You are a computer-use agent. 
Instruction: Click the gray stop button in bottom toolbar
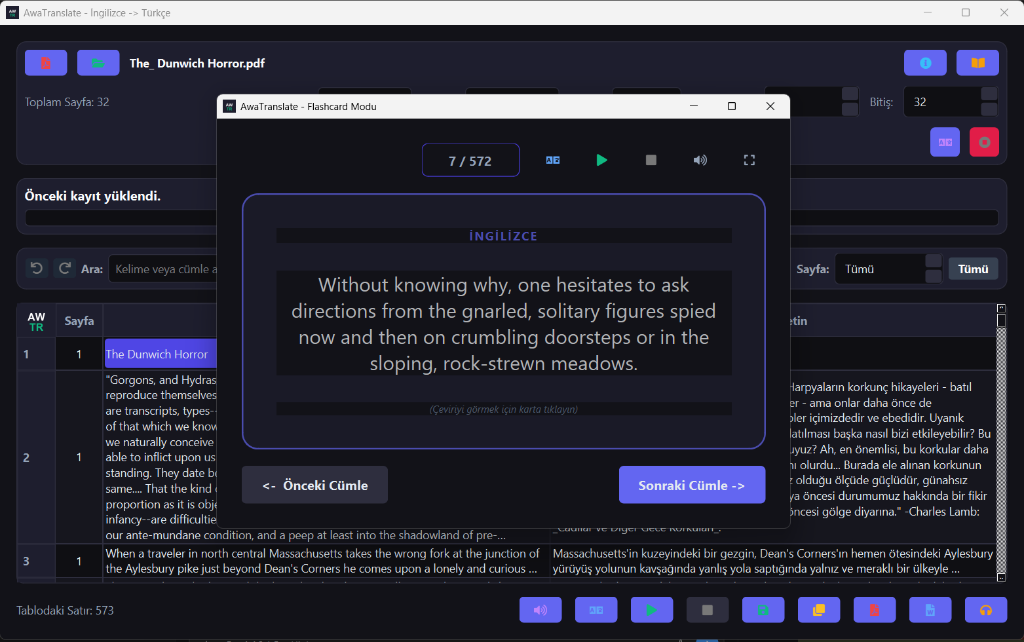pyautogui.click(x=707, y=610)
